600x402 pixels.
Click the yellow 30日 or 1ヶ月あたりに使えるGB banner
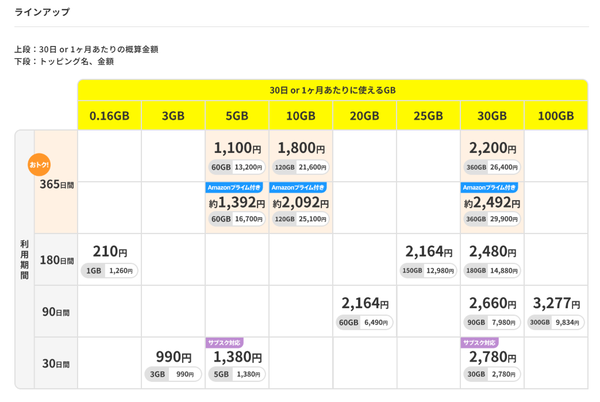333,89
